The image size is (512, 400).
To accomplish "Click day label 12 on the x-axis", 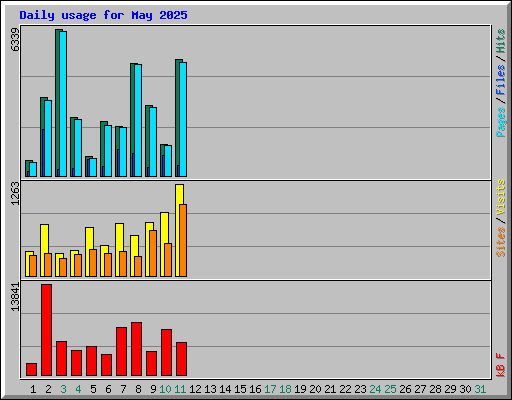I will 195,389.
